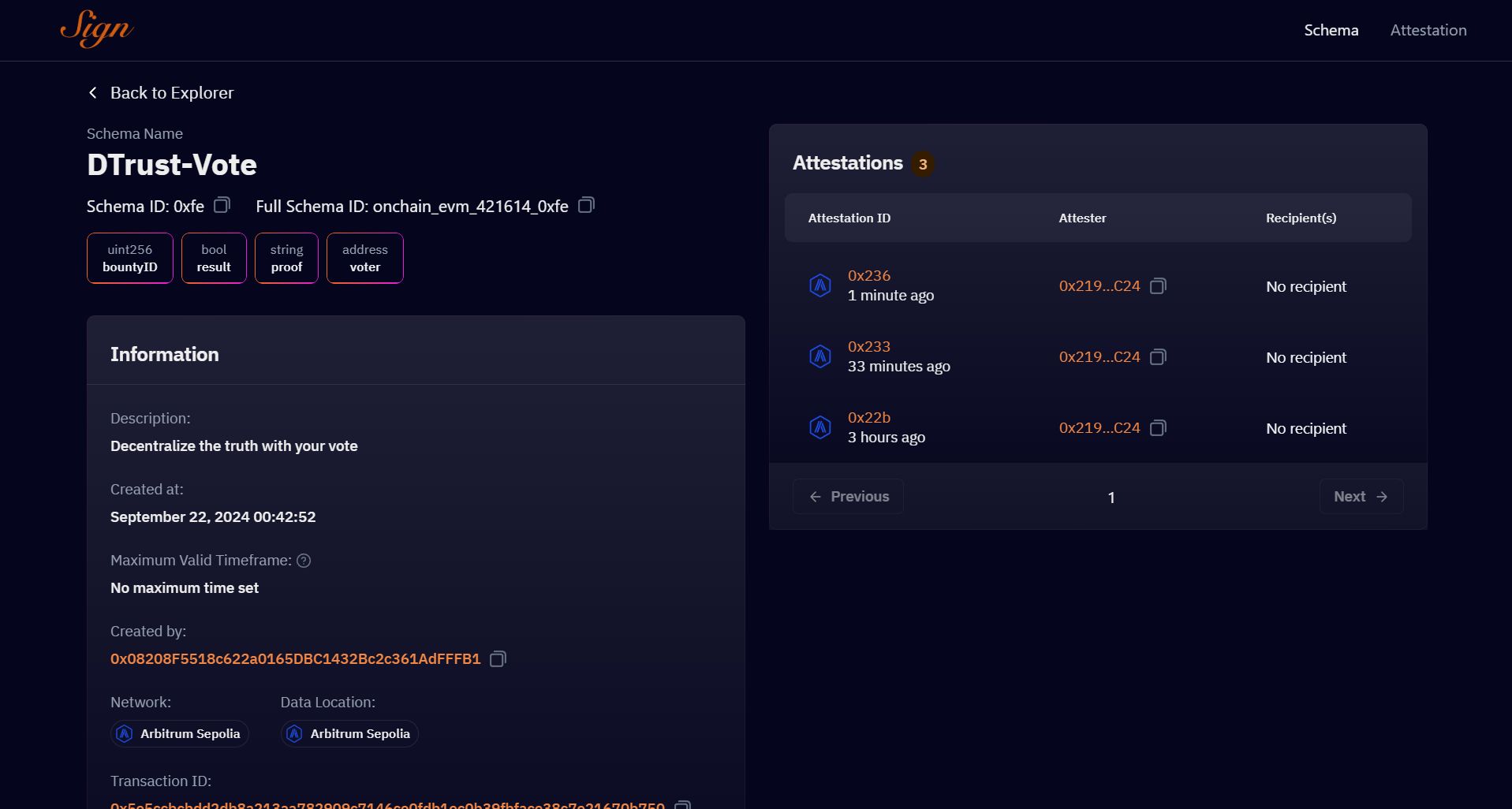Click Arbitrum icon in Network badge
Viewport: 1512px width, 809px height.
[125, 734]
